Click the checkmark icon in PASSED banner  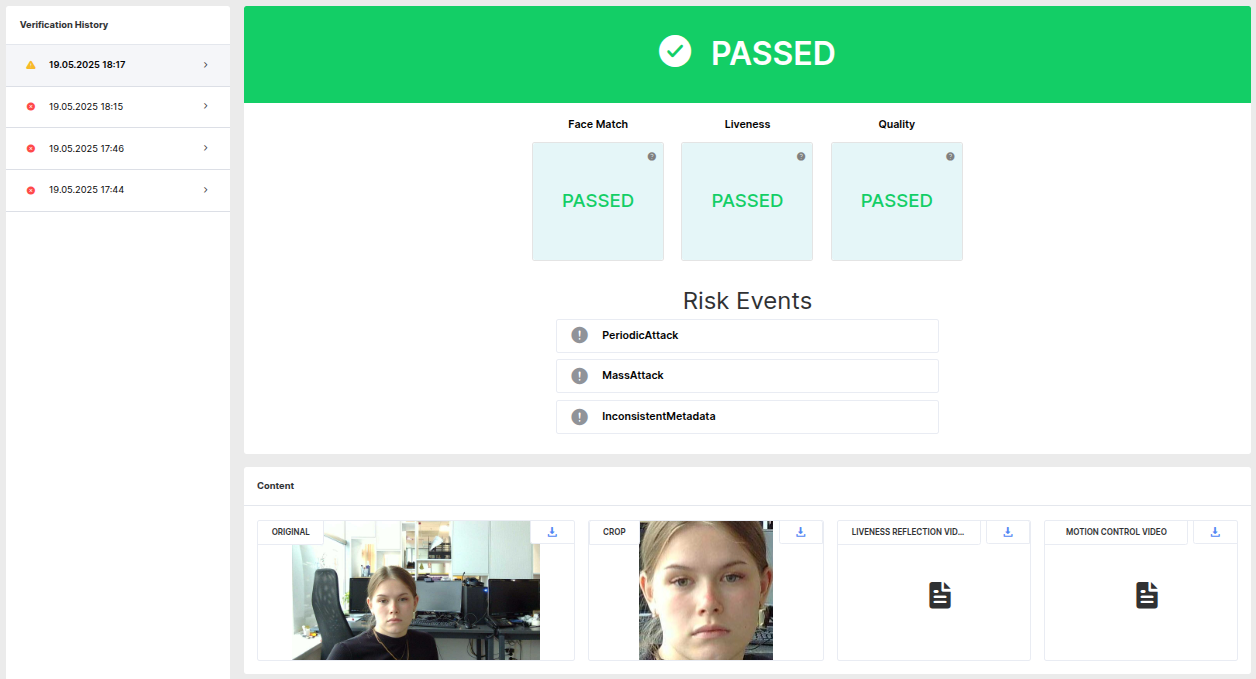pyautogui.click(x=675, y=51)
